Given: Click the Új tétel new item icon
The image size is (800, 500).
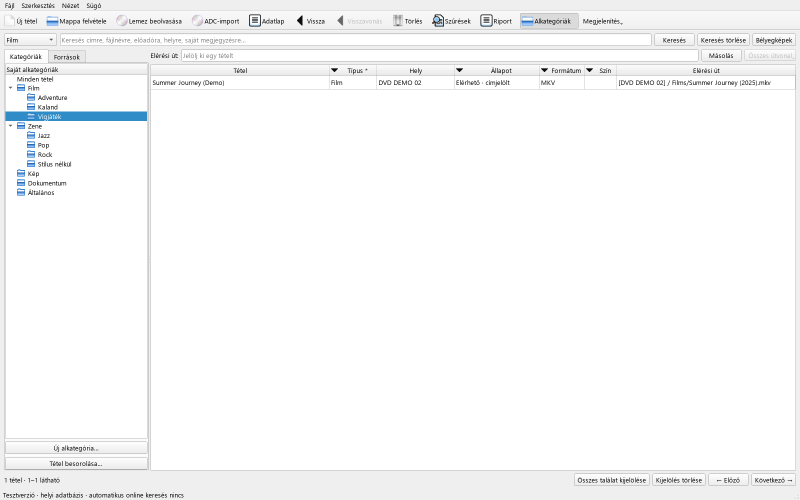Looking at the screenshot, I should (x=9, y=21).
